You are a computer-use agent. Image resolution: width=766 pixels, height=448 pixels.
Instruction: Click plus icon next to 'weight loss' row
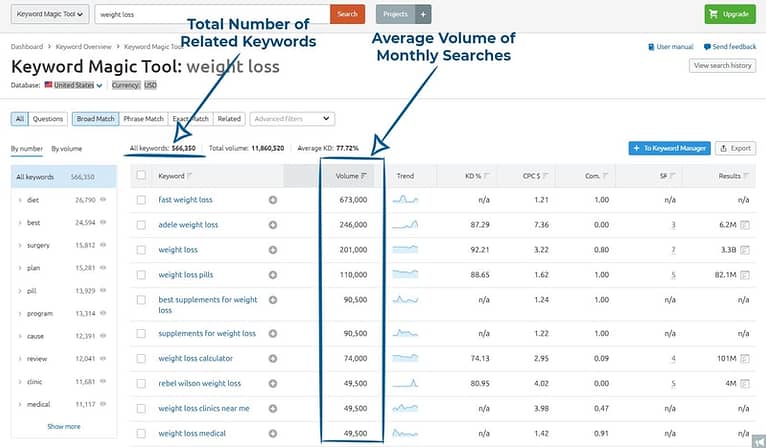coord(273,250)
